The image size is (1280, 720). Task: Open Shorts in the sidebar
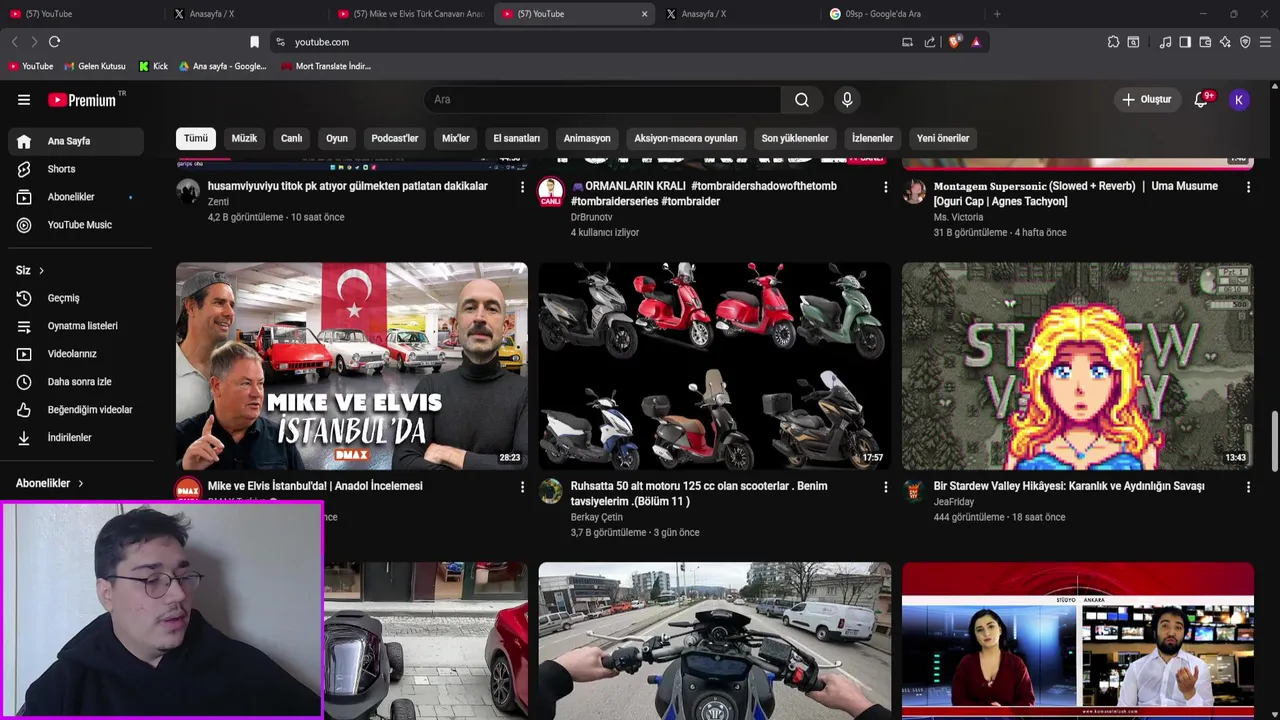click(x=77, y=169)
